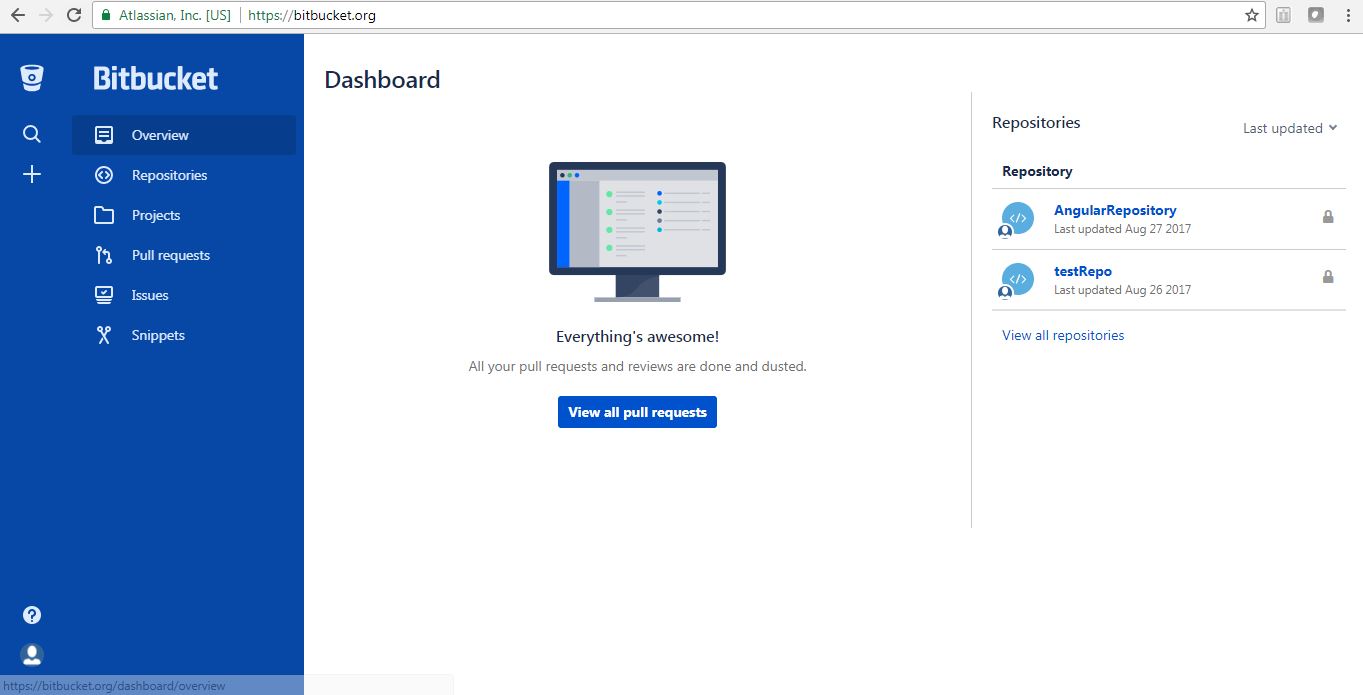Open Projects via the folder icon
The width and height of the screenshot is (1363, 695).
pyautogui.click(x=103, y=215)
